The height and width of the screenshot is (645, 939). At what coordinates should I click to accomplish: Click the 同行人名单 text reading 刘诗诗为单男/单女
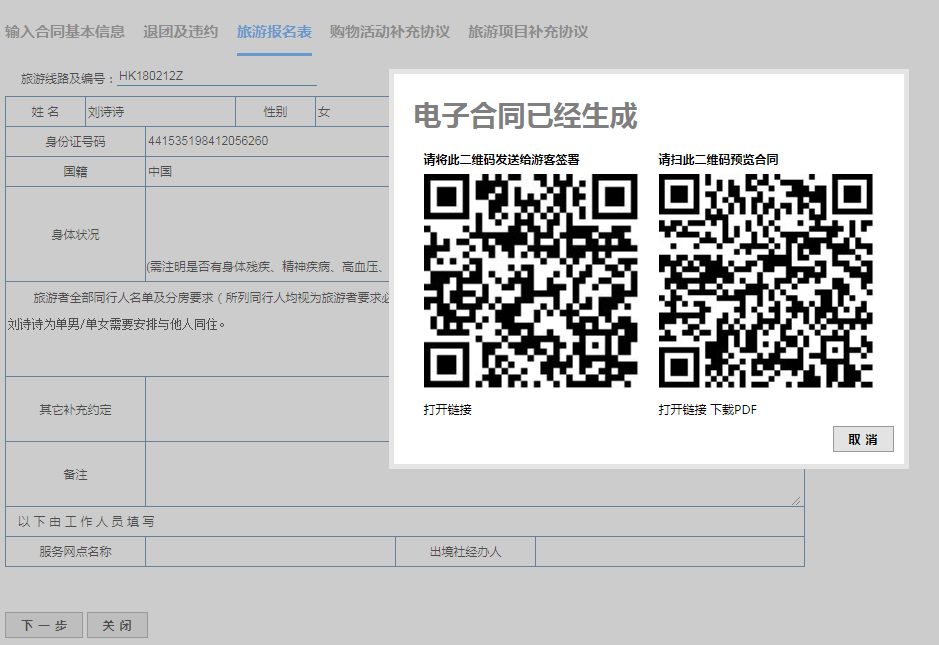[117, 325]
